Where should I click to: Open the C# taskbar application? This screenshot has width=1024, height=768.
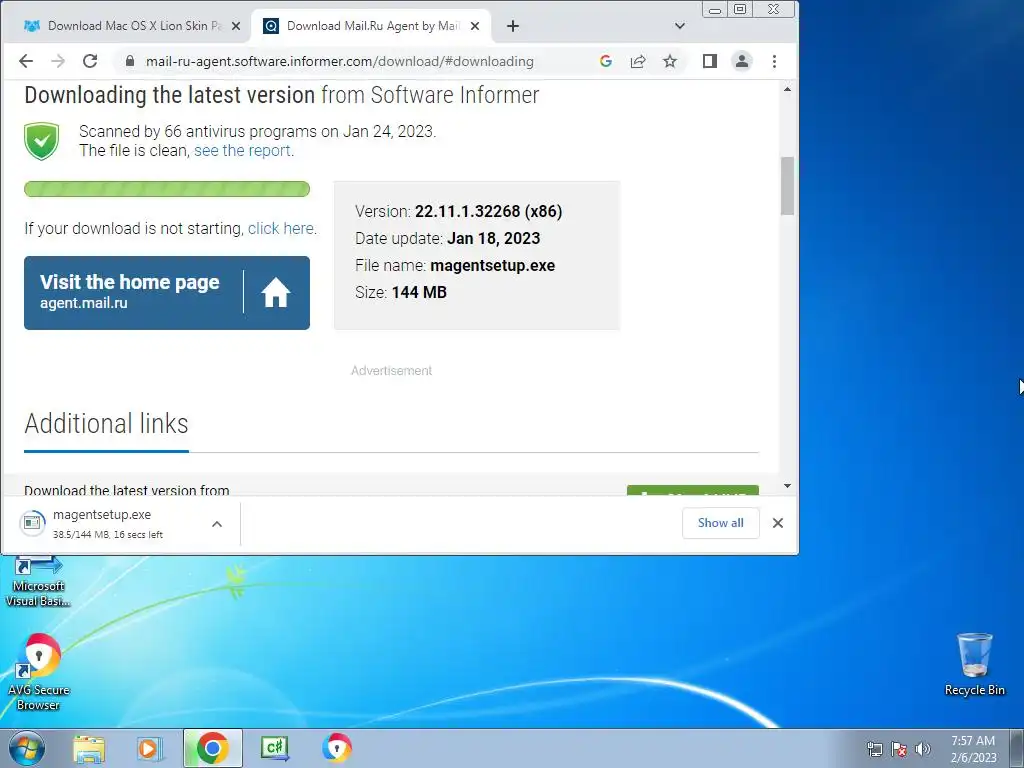click(x=275, y=748)
